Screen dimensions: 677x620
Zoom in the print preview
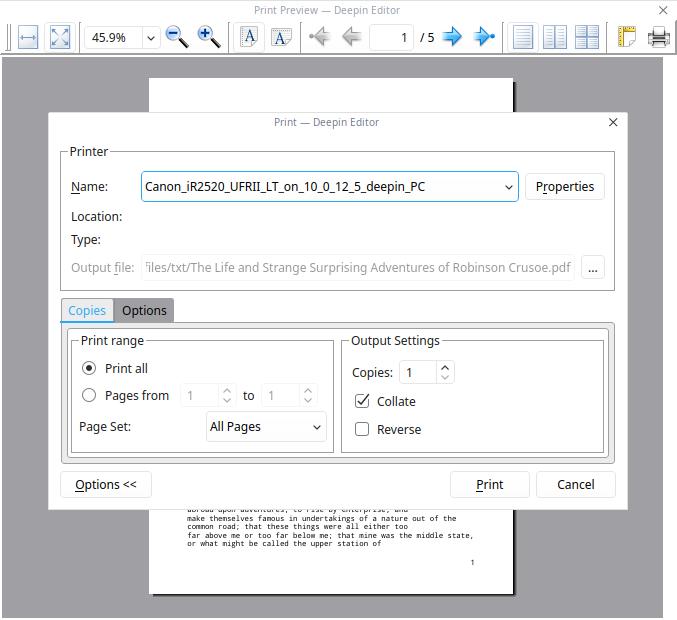pyautogui.click(x=209, y=37)
